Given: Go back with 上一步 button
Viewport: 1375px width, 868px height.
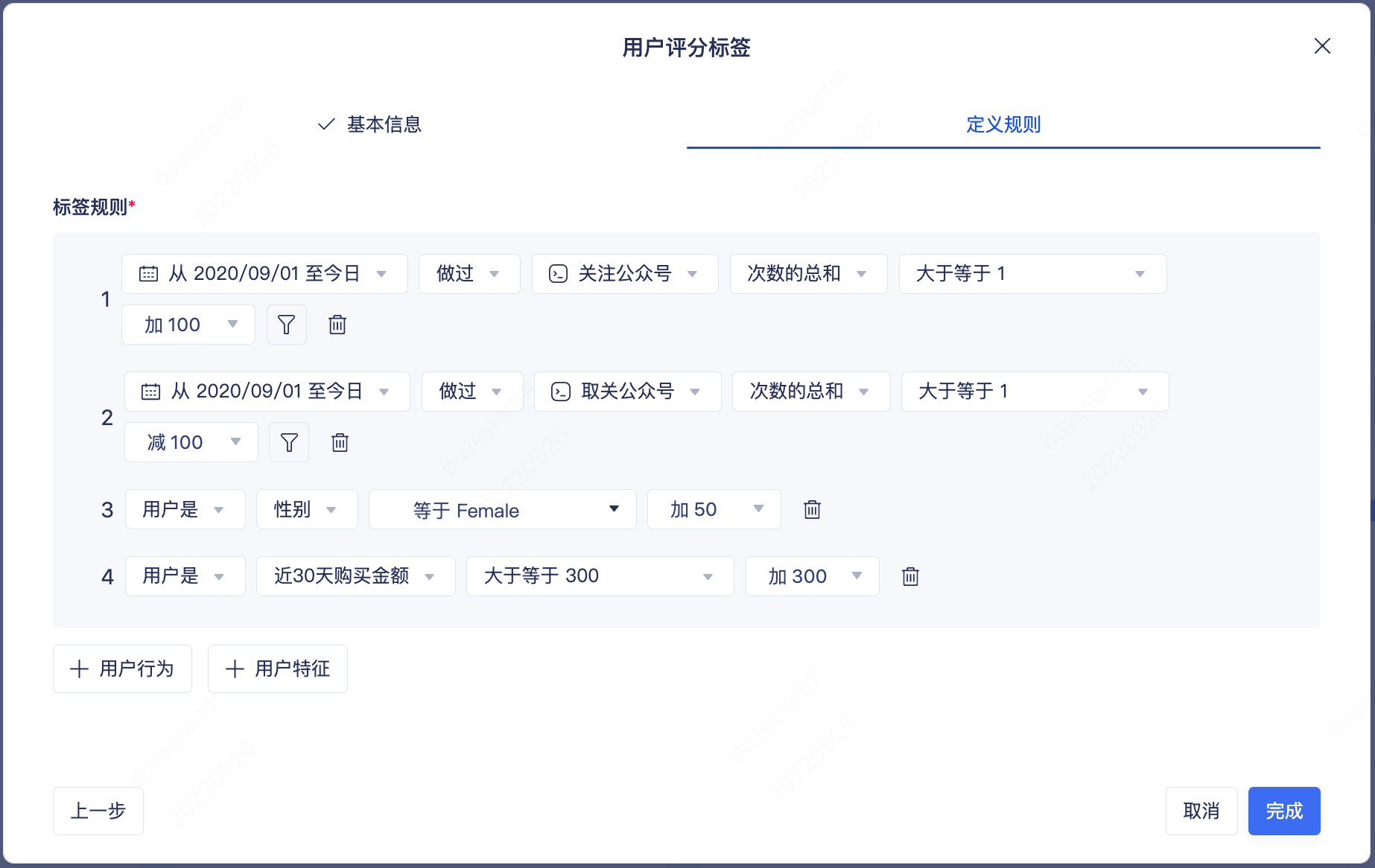Looking at the screenshot, I should click(x=98, y=811).
